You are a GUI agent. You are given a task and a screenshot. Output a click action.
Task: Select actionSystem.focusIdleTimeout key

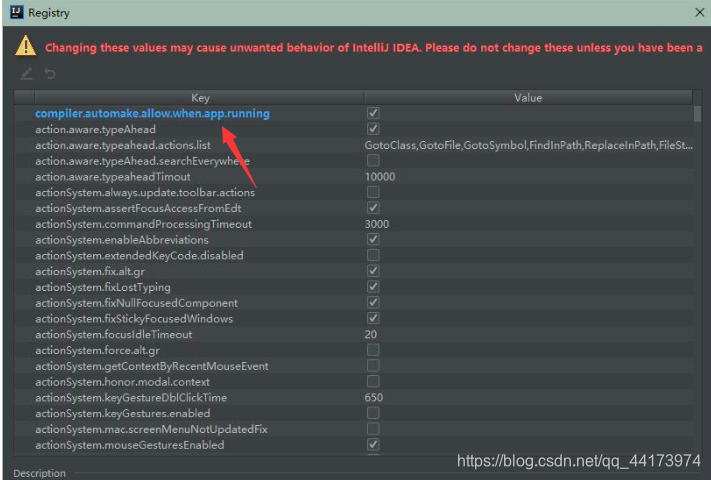point(114,334)
